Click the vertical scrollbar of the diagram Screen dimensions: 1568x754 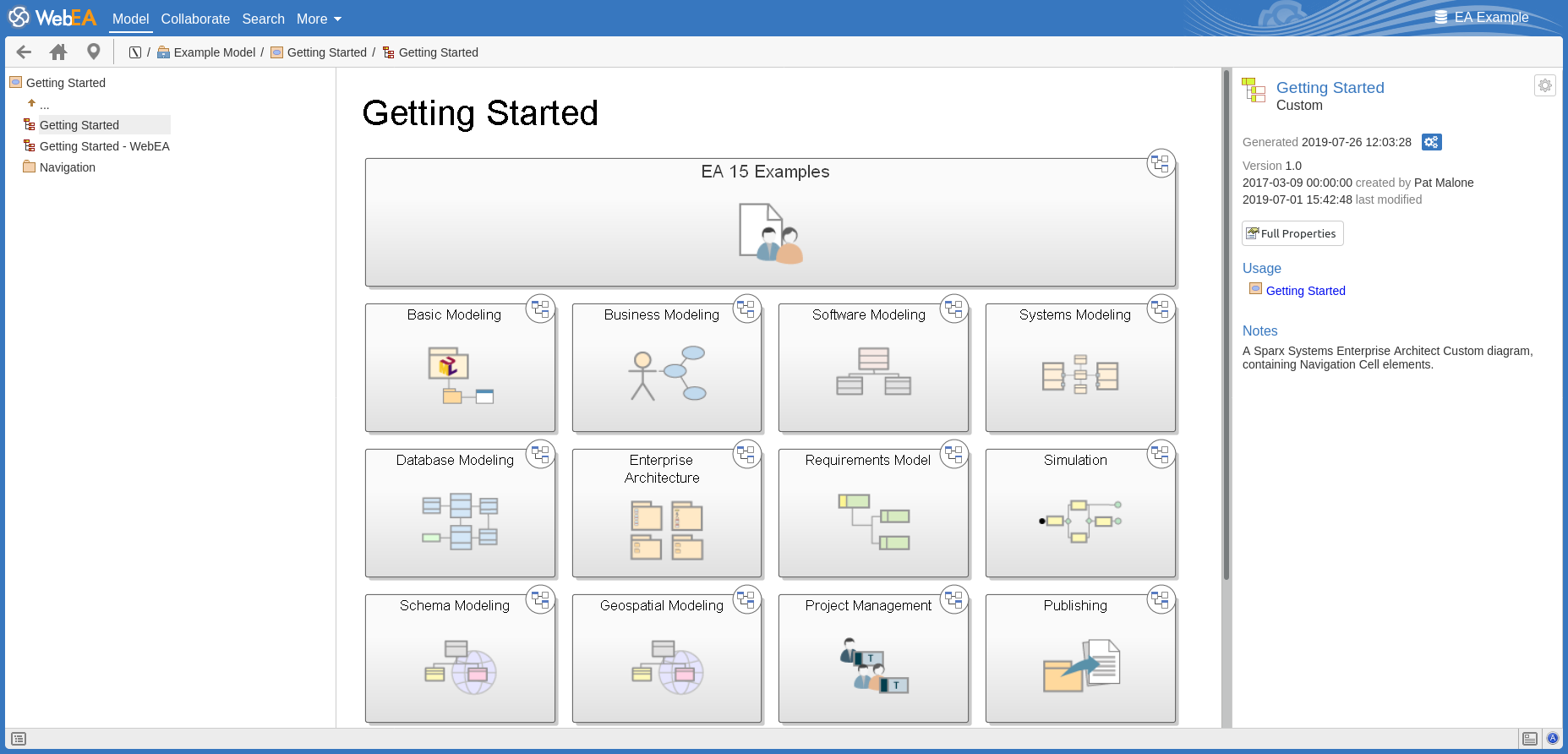(x=1226, y=338)
